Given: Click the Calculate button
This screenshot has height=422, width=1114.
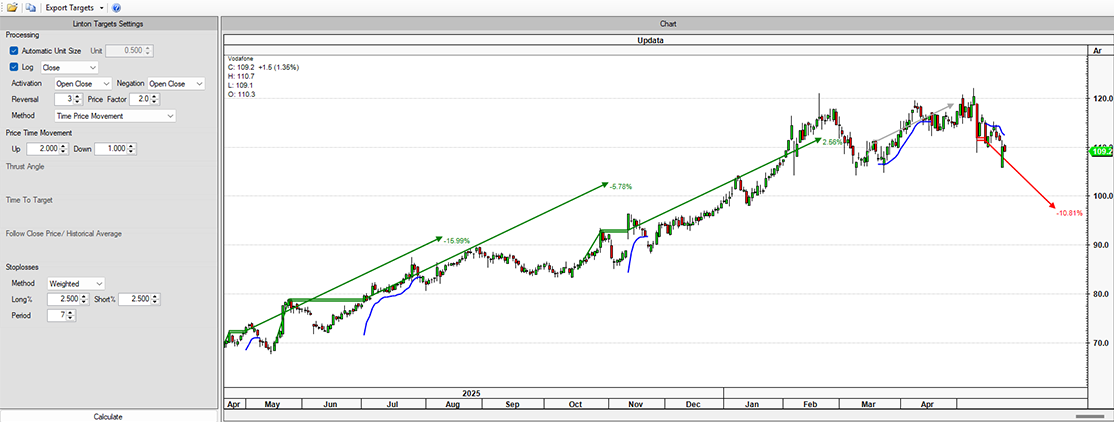Looking at the screenshot, I should tap(108, 417).
